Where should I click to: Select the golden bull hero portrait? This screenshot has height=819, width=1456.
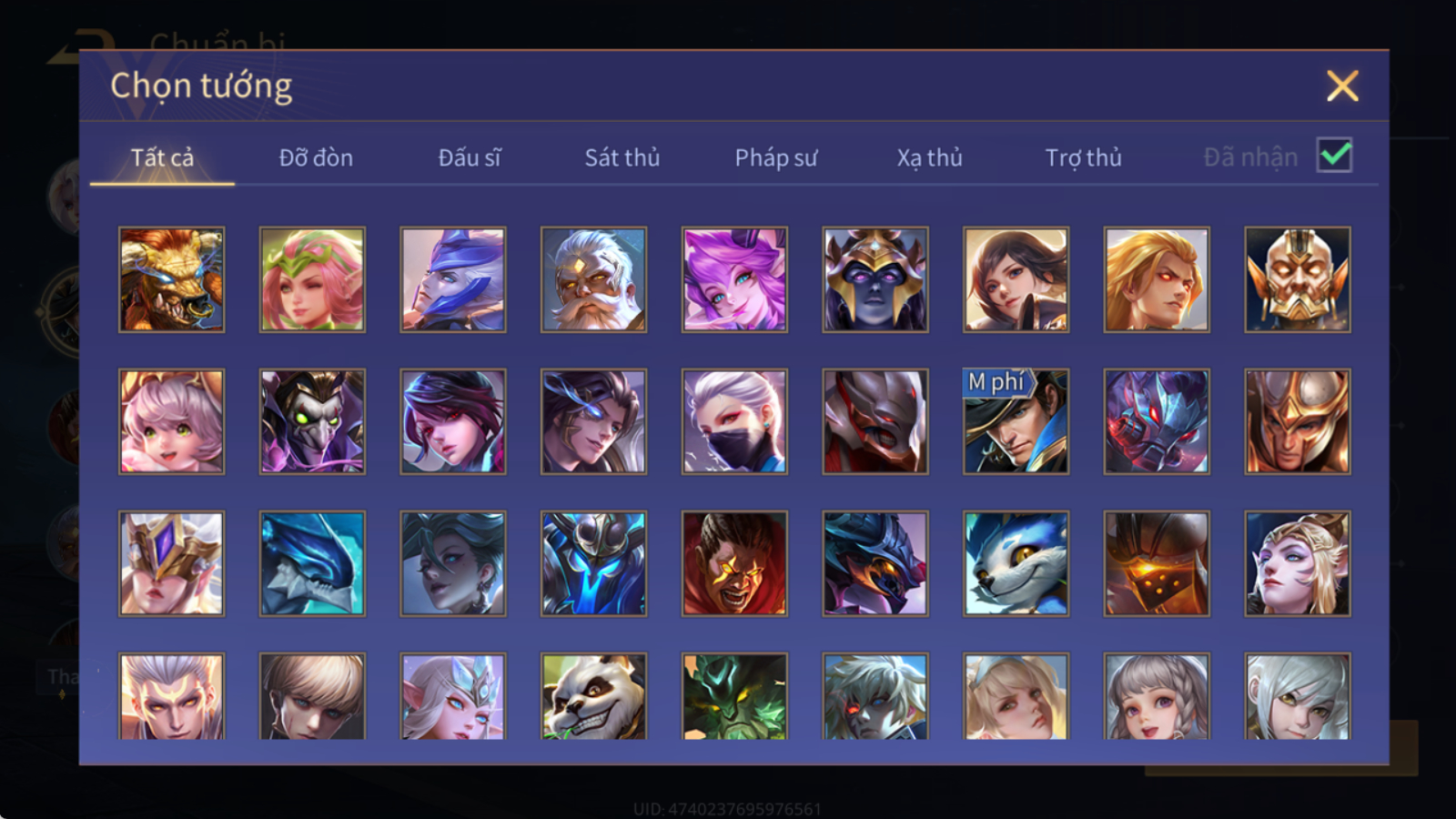(x=172, y=279)
